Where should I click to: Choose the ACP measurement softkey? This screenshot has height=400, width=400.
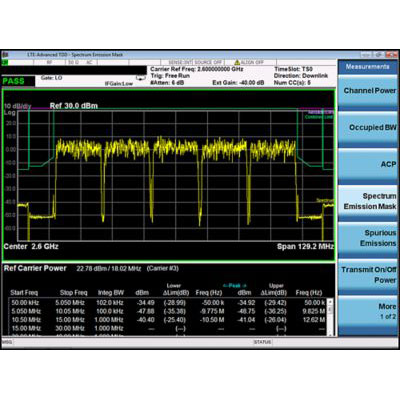pos(369,165)
